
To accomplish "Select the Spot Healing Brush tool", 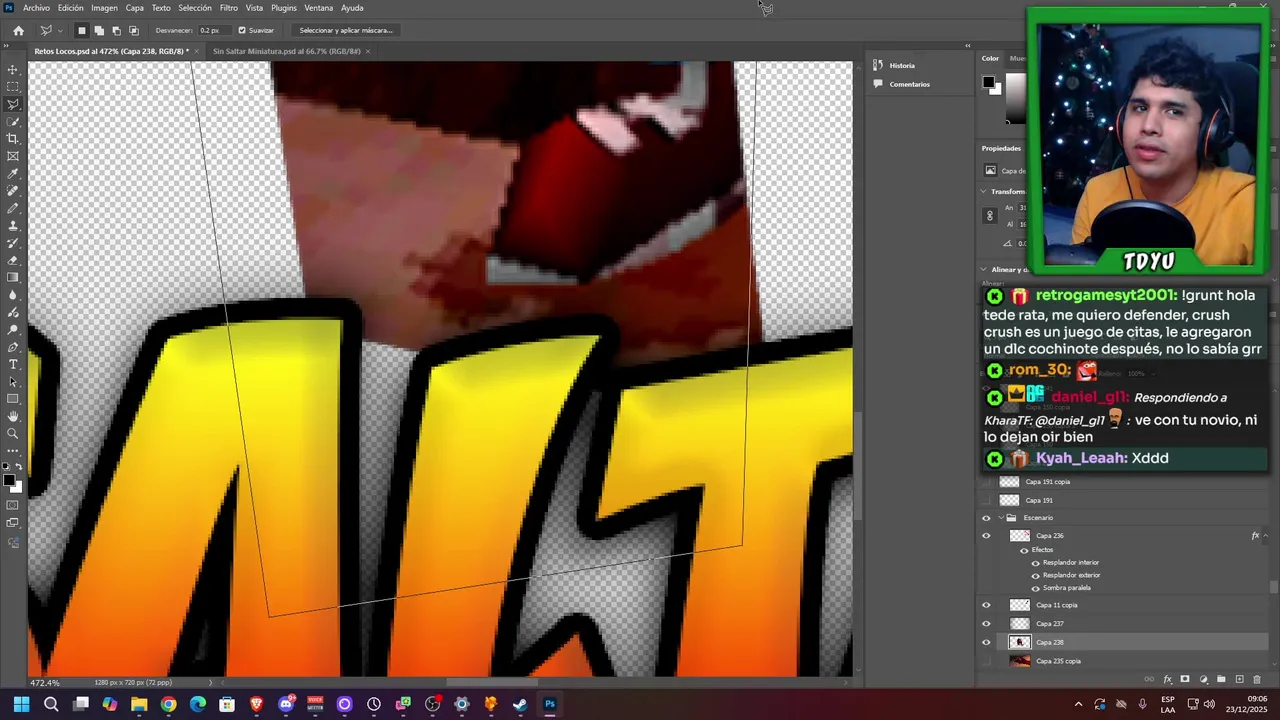I will pyautogui.click(x=13, y=190).
